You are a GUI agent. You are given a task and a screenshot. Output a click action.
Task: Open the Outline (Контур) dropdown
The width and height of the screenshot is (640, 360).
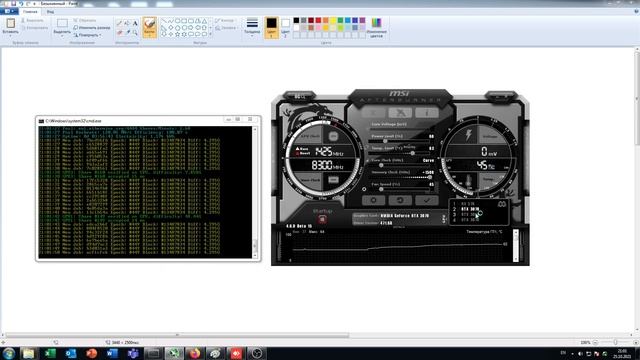pos(225,20)
